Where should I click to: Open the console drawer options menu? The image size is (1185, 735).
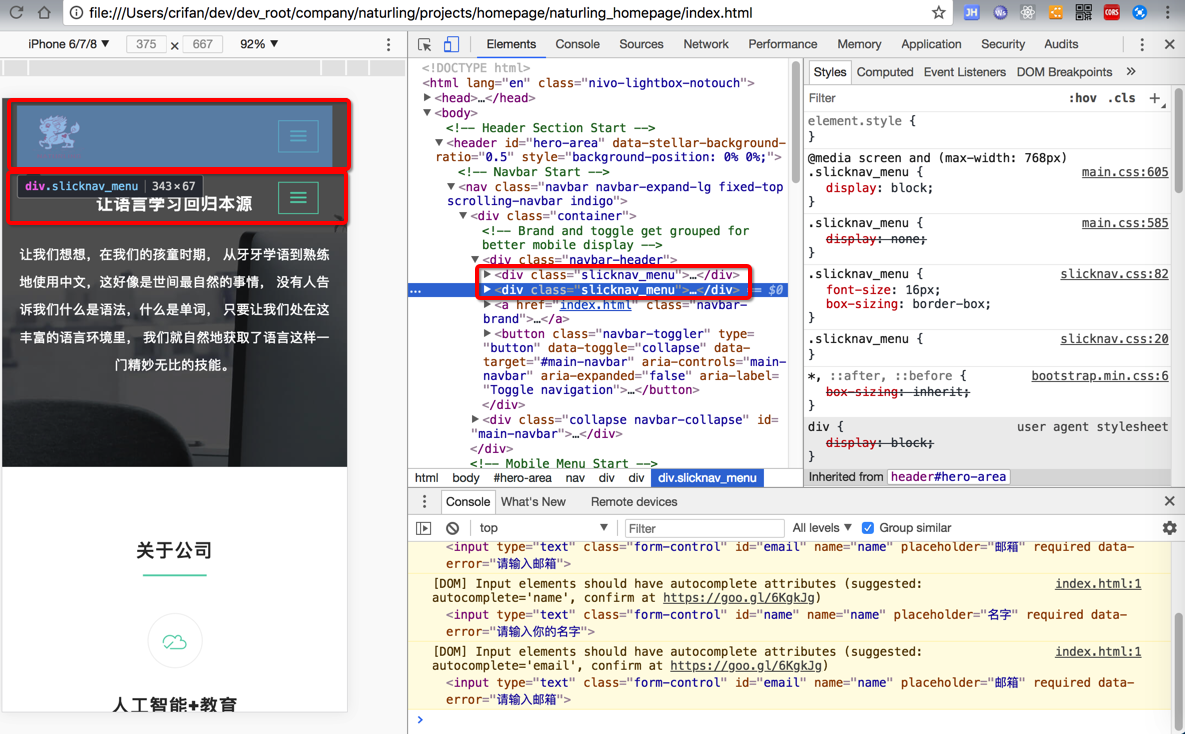click(424, 502)
